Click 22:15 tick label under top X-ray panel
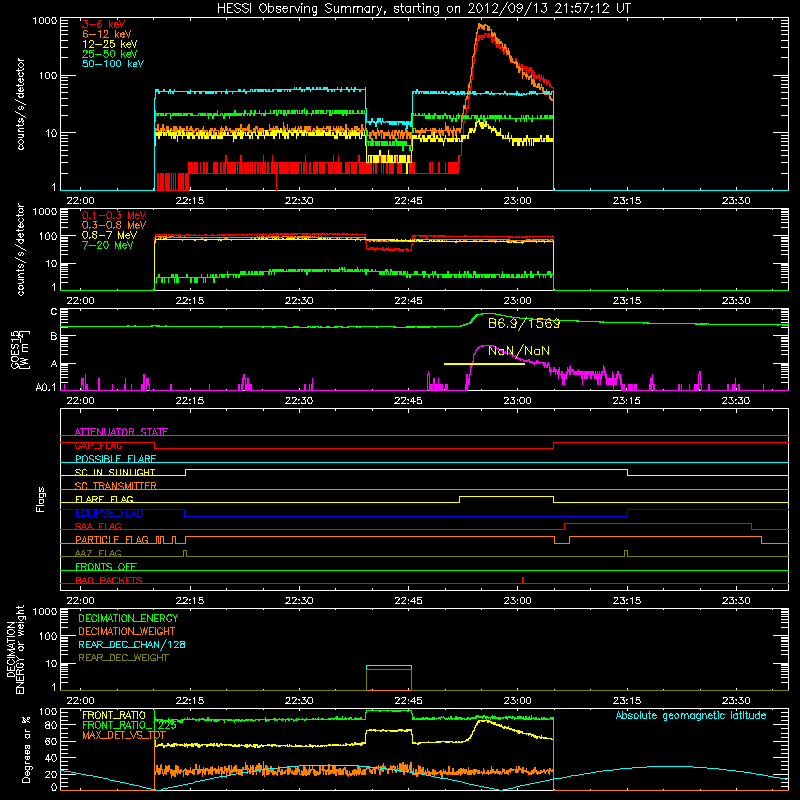 [190, 201]
